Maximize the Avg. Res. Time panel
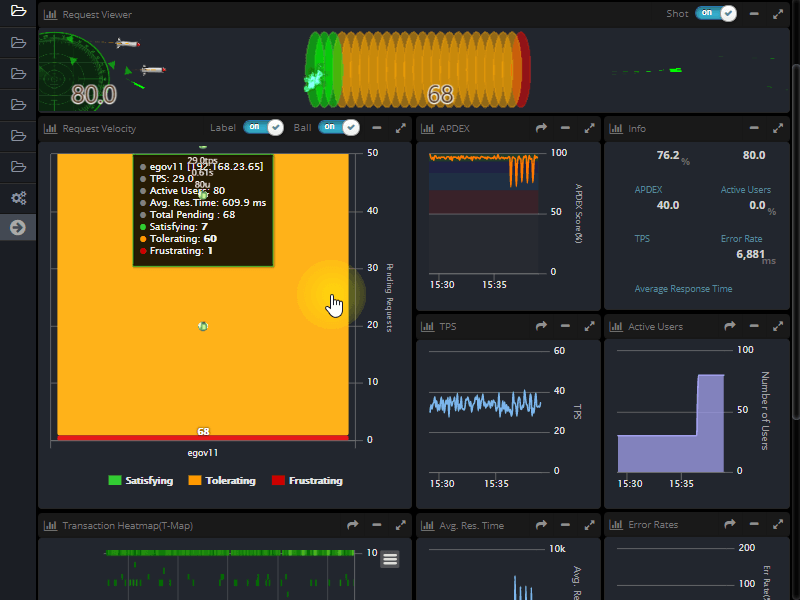 (x=590, y=525)
